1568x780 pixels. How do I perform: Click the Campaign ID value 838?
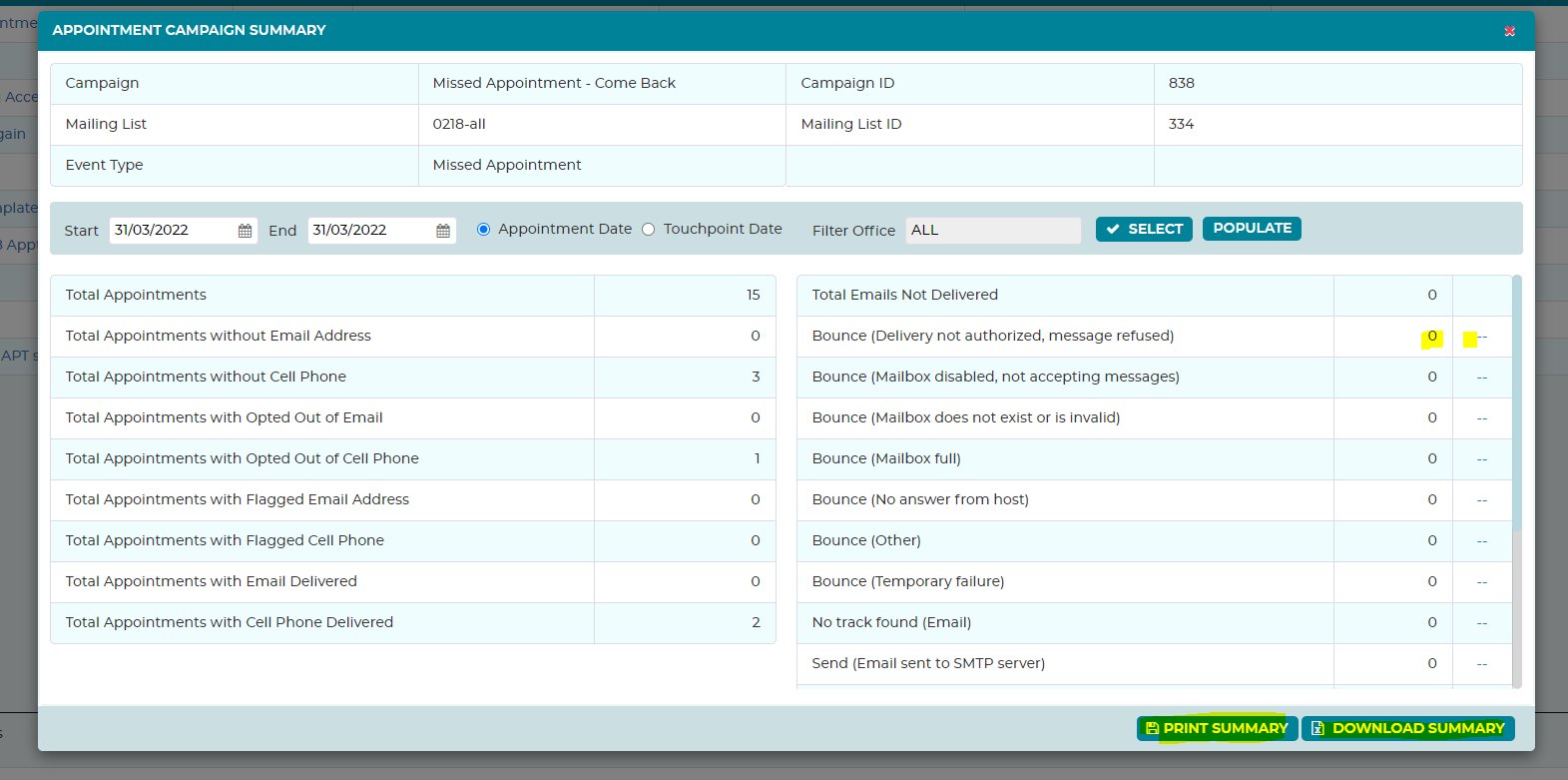(1182, 83)
